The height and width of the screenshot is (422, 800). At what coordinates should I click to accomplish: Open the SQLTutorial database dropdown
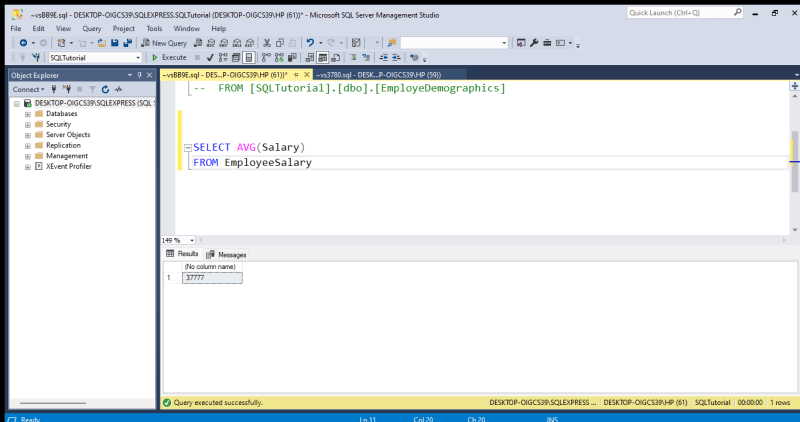[x=138, y=58]
